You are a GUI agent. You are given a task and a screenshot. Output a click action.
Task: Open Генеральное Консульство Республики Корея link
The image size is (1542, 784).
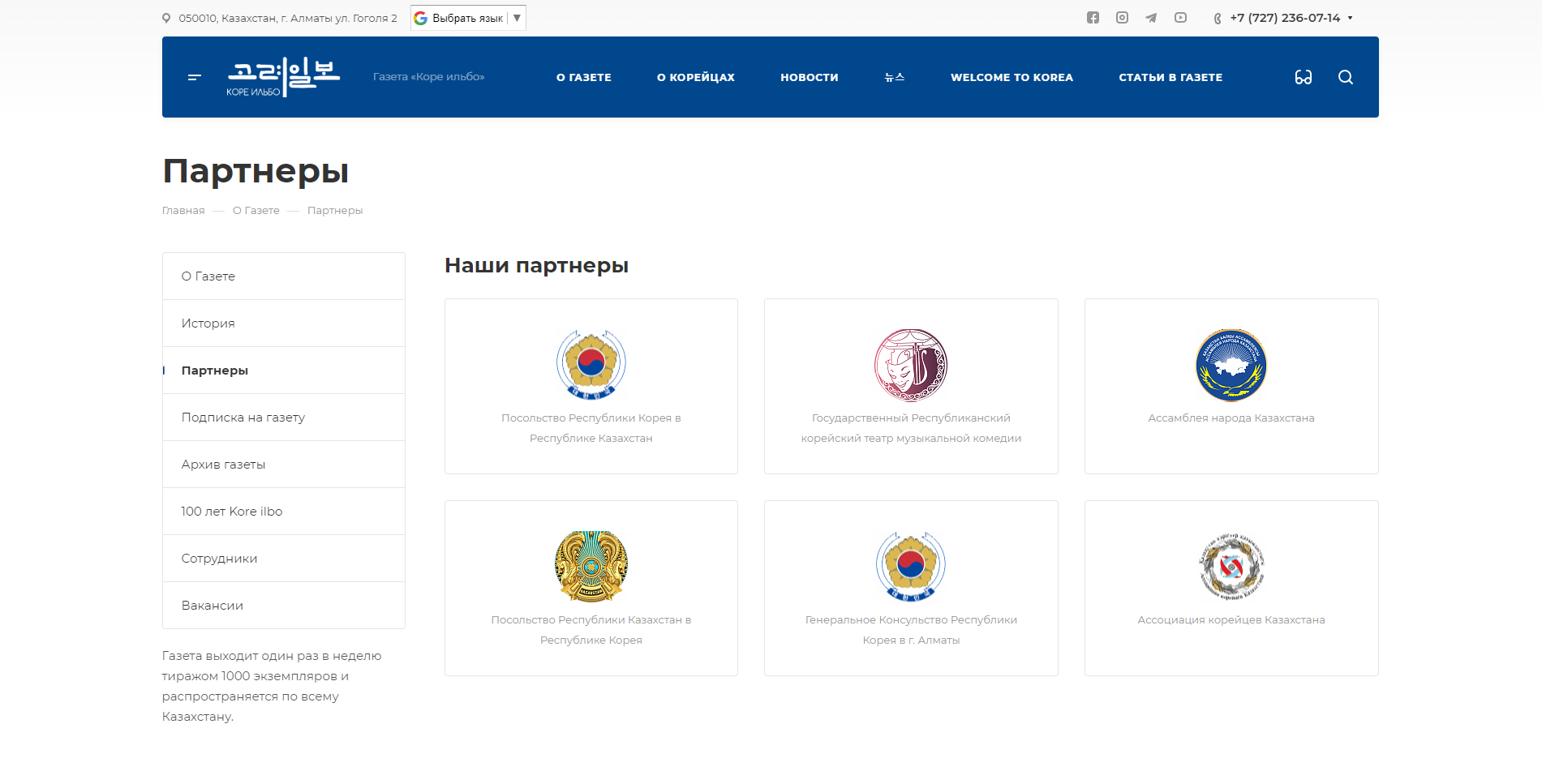point(911,630)
